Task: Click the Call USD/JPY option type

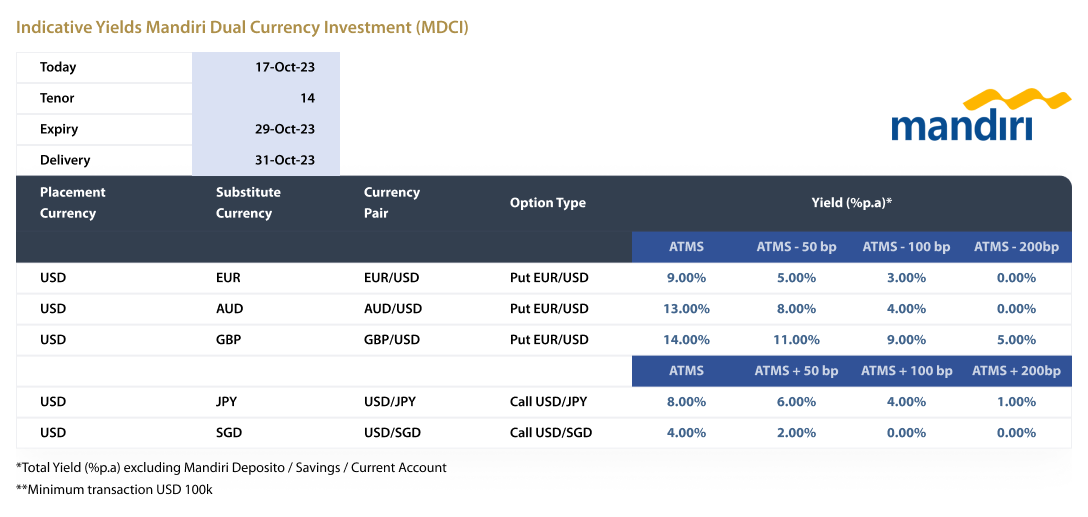Action: (x=549, y=402)
